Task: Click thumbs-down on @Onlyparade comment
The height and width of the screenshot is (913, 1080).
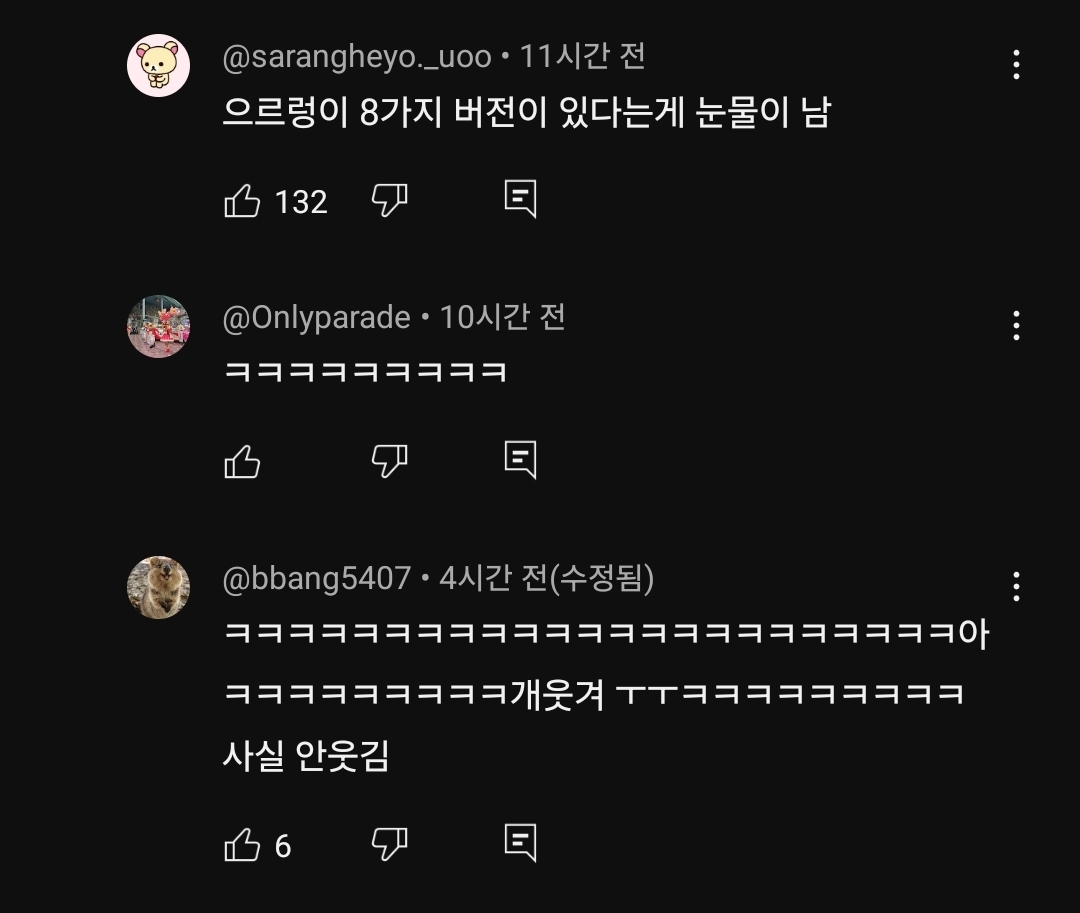Action: [x=389, y=461]
